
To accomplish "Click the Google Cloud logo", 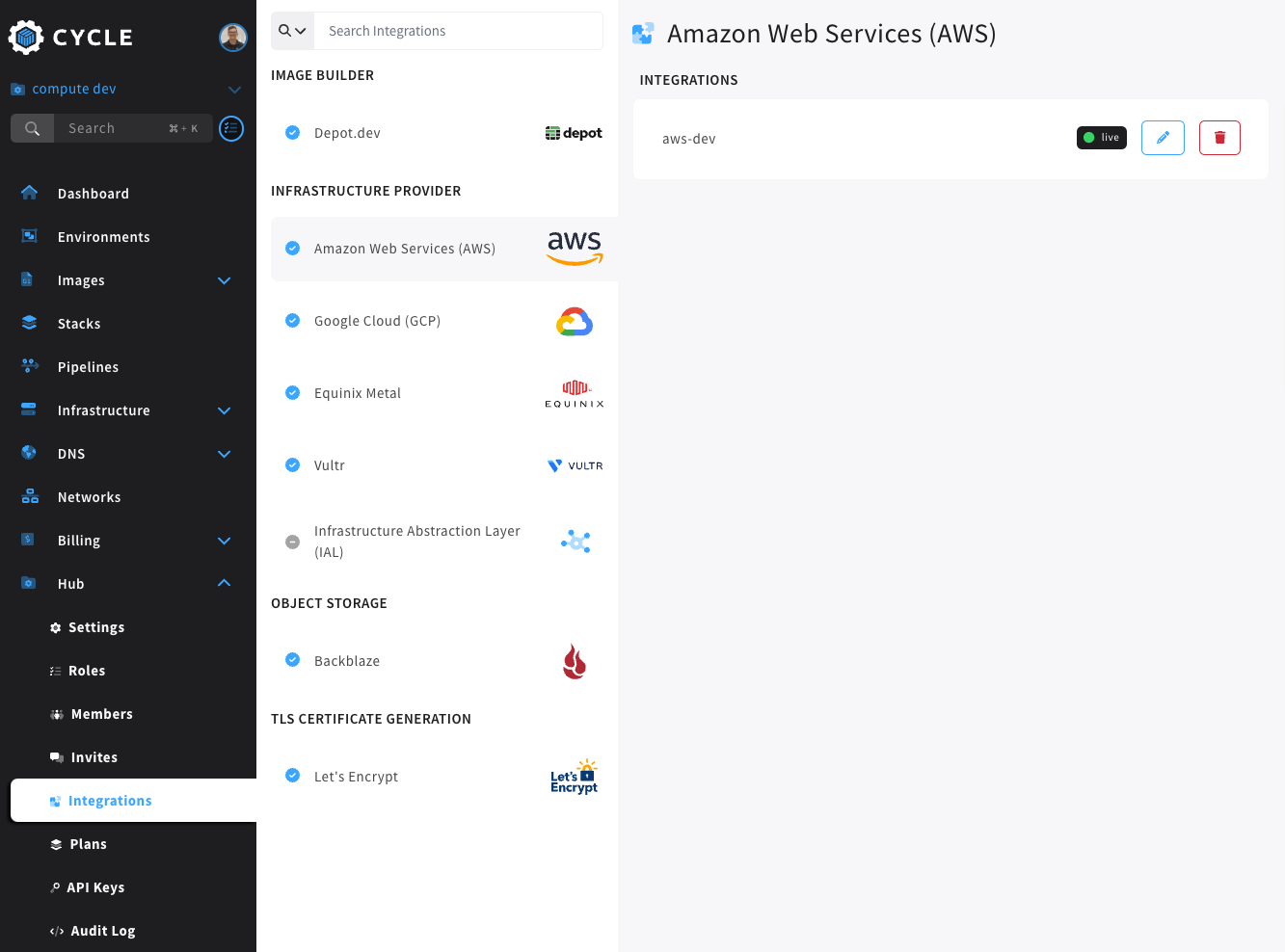I will click(x=575, y=321).
